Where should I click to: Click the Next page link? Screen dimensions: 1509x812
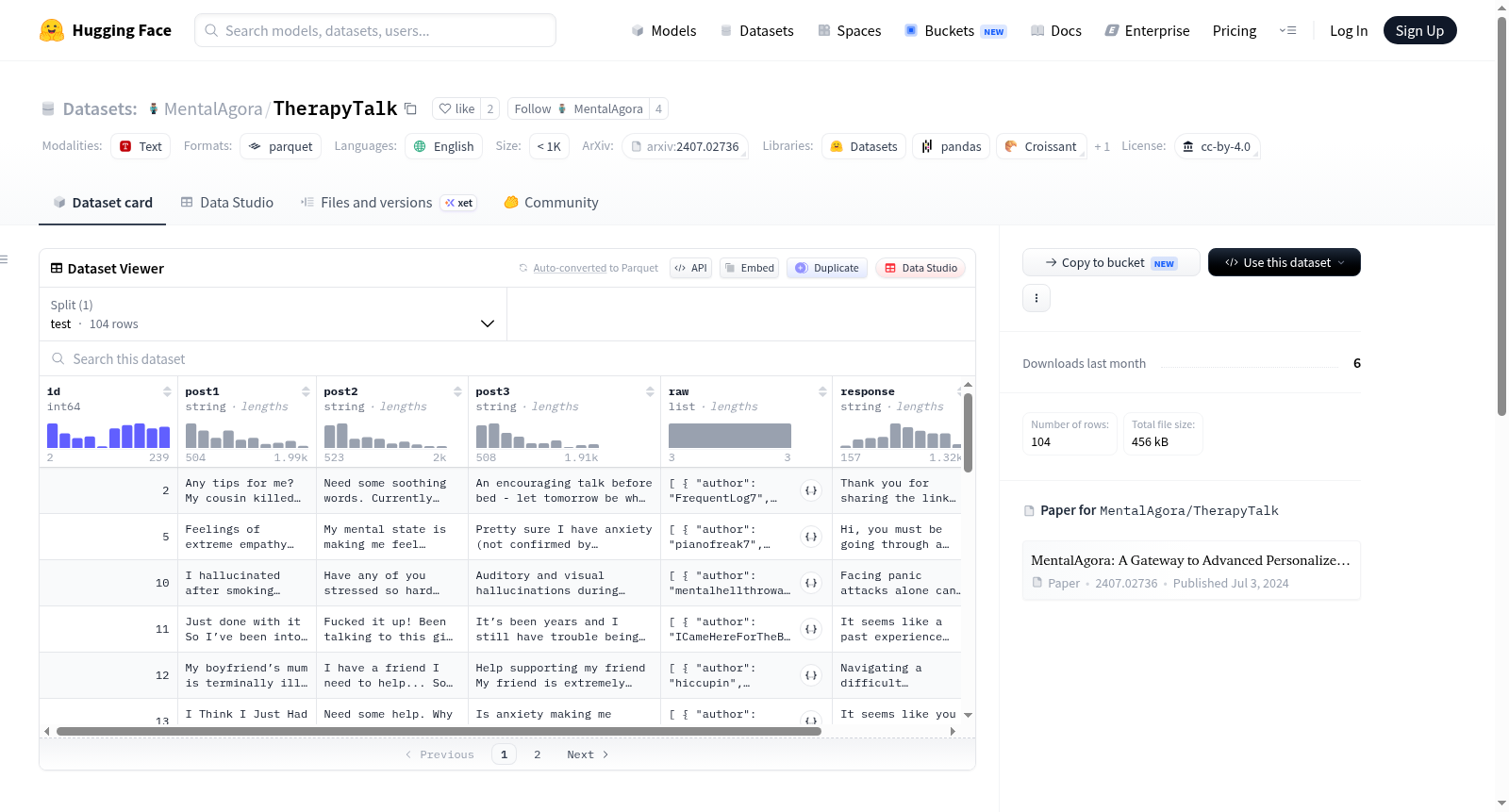click(588, 754)
